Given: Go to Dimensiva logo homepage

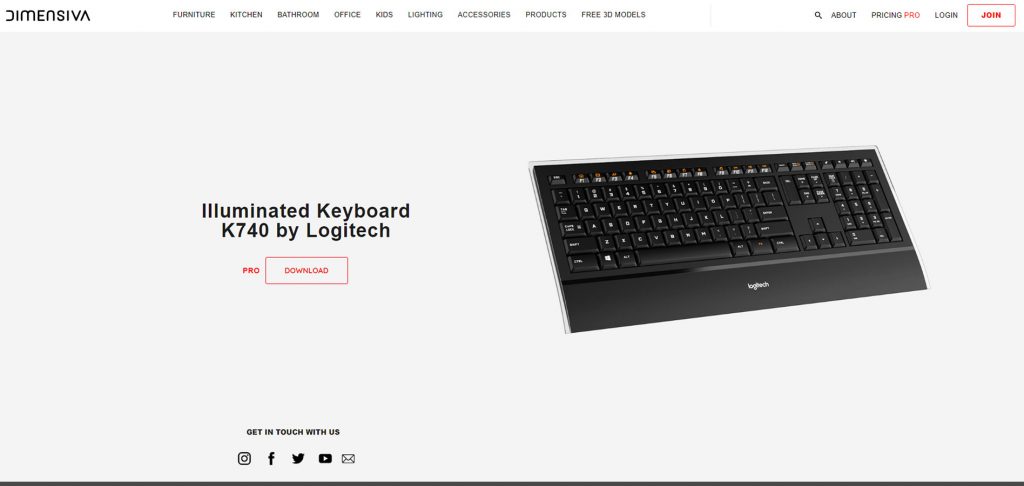Looking at the screenshot, I should [48, 15].
